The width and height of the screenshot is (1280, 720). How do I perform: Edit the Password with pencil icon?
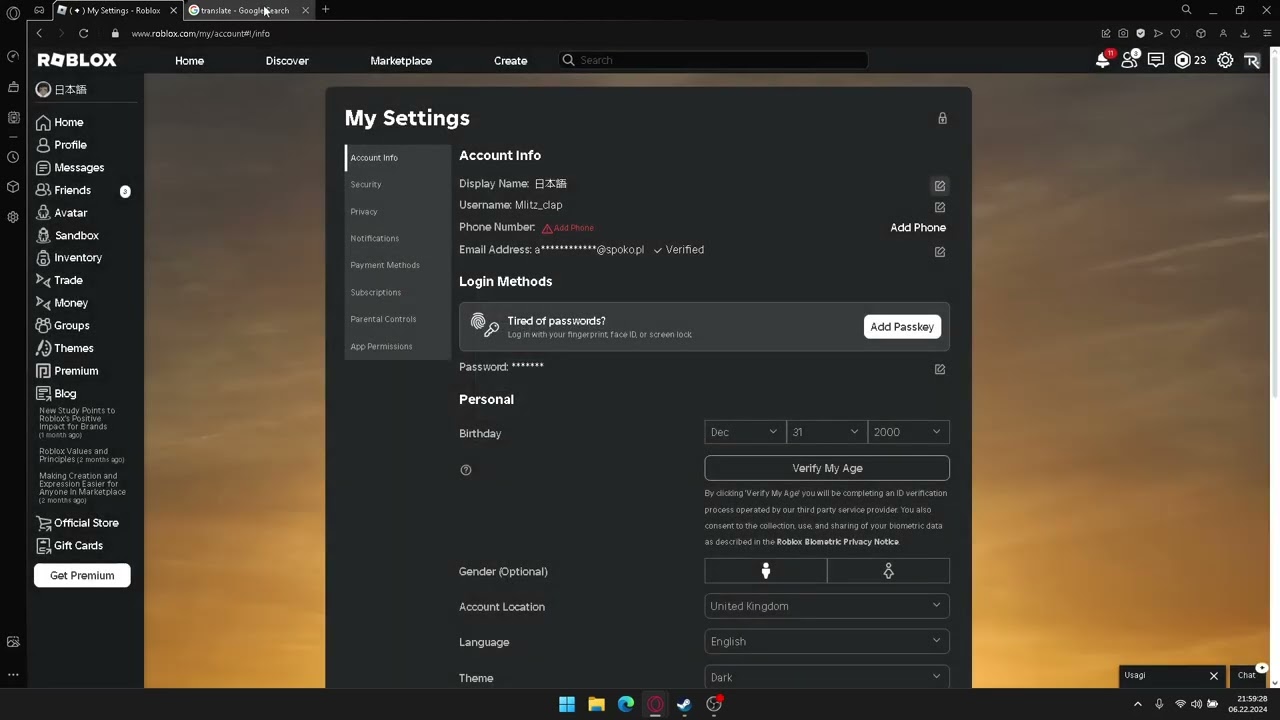[940, 369]
